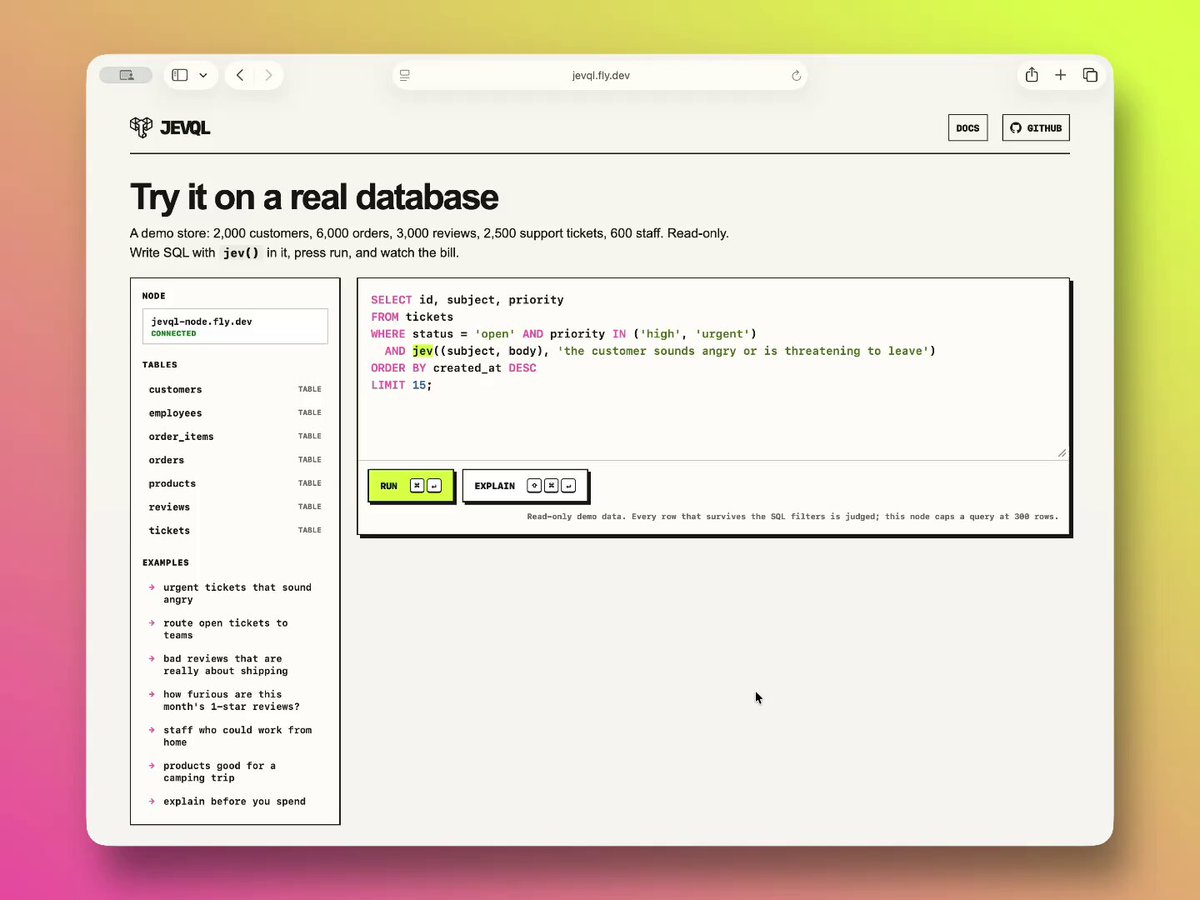Select the employees table

(235, 413)
